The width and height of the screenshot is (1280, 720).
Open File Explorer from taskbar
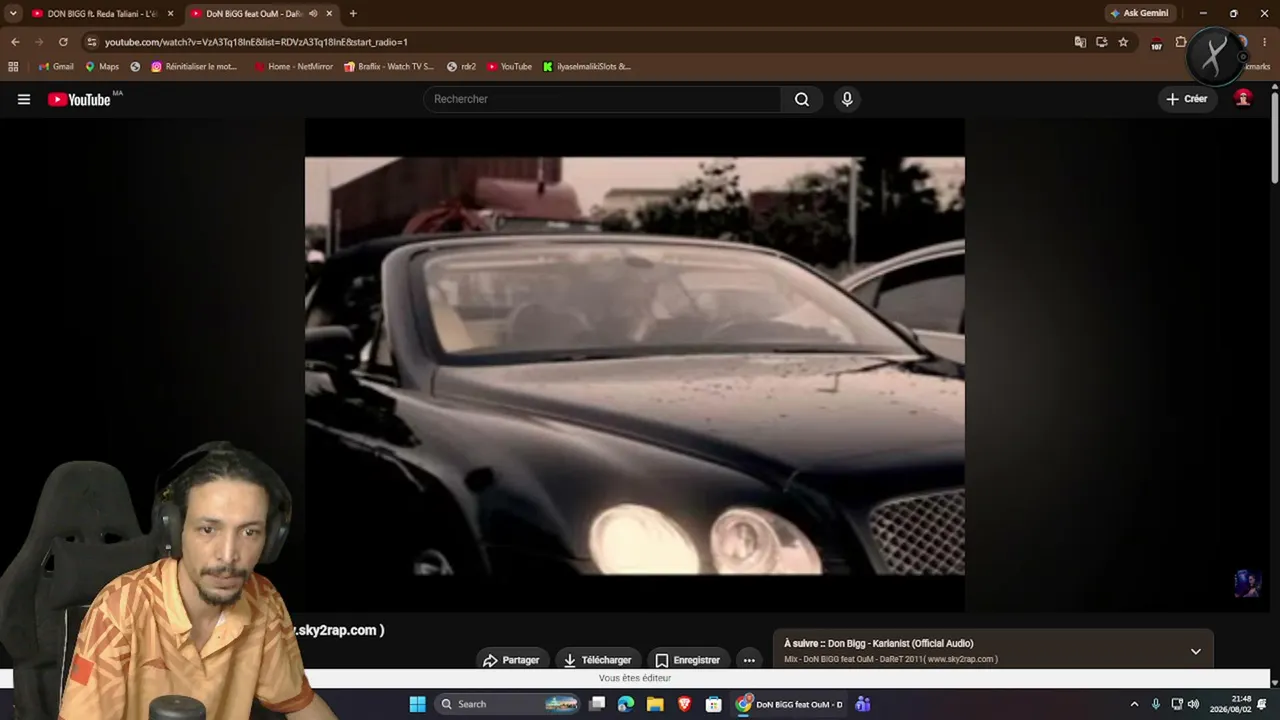click(x=655, y=704)
